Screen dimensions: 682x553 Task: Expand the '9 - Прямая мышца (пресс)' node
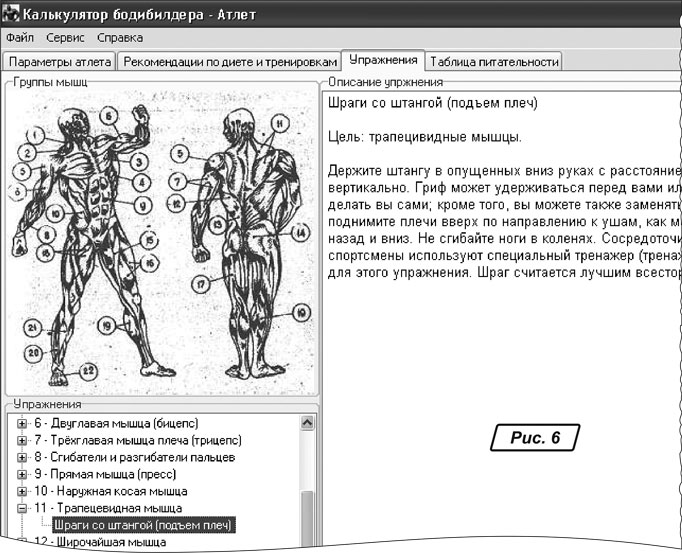tap(22, 474)
